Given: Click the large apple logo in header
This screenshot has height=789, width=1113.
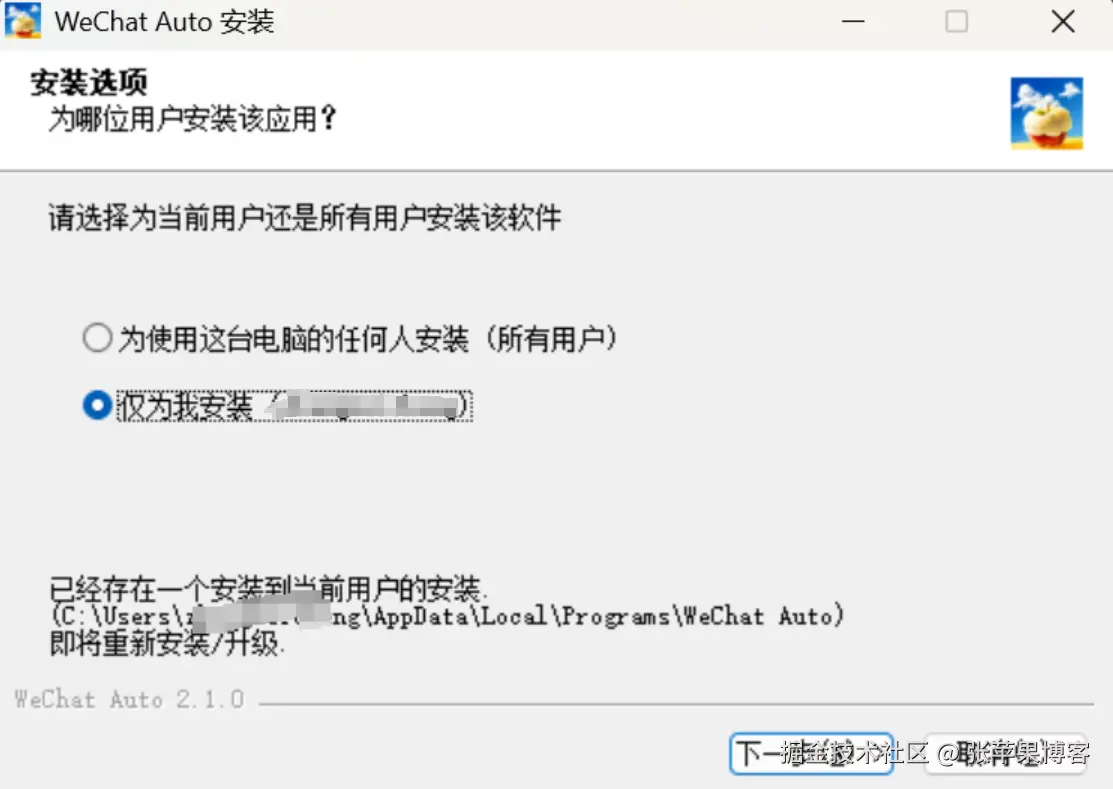Looking at the screenshot, I should [x=1047, y=114].
